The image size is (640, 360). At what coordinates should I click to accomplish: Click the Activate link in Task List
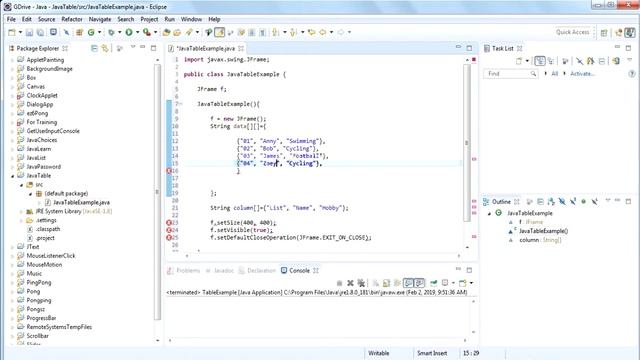click(x=582, y=74)
